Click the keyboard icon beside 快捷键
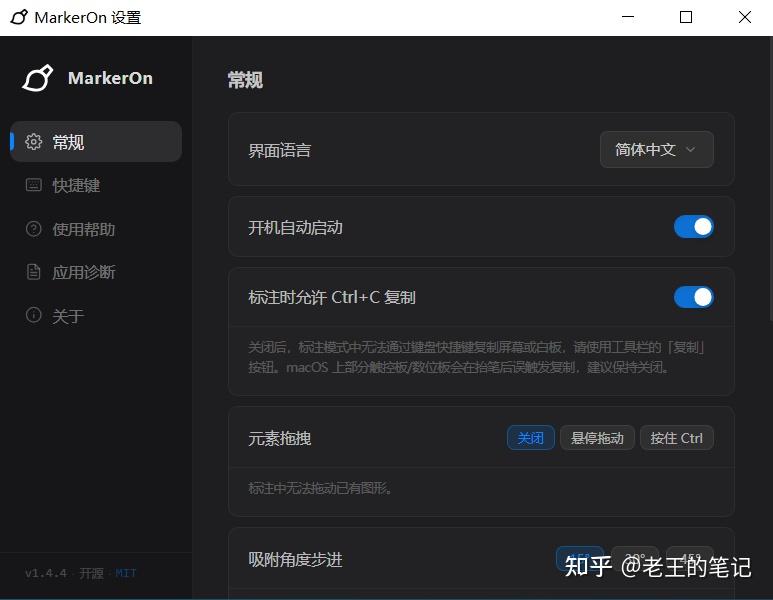This screenshot has height=600, width=773. [x=34, y=185]
